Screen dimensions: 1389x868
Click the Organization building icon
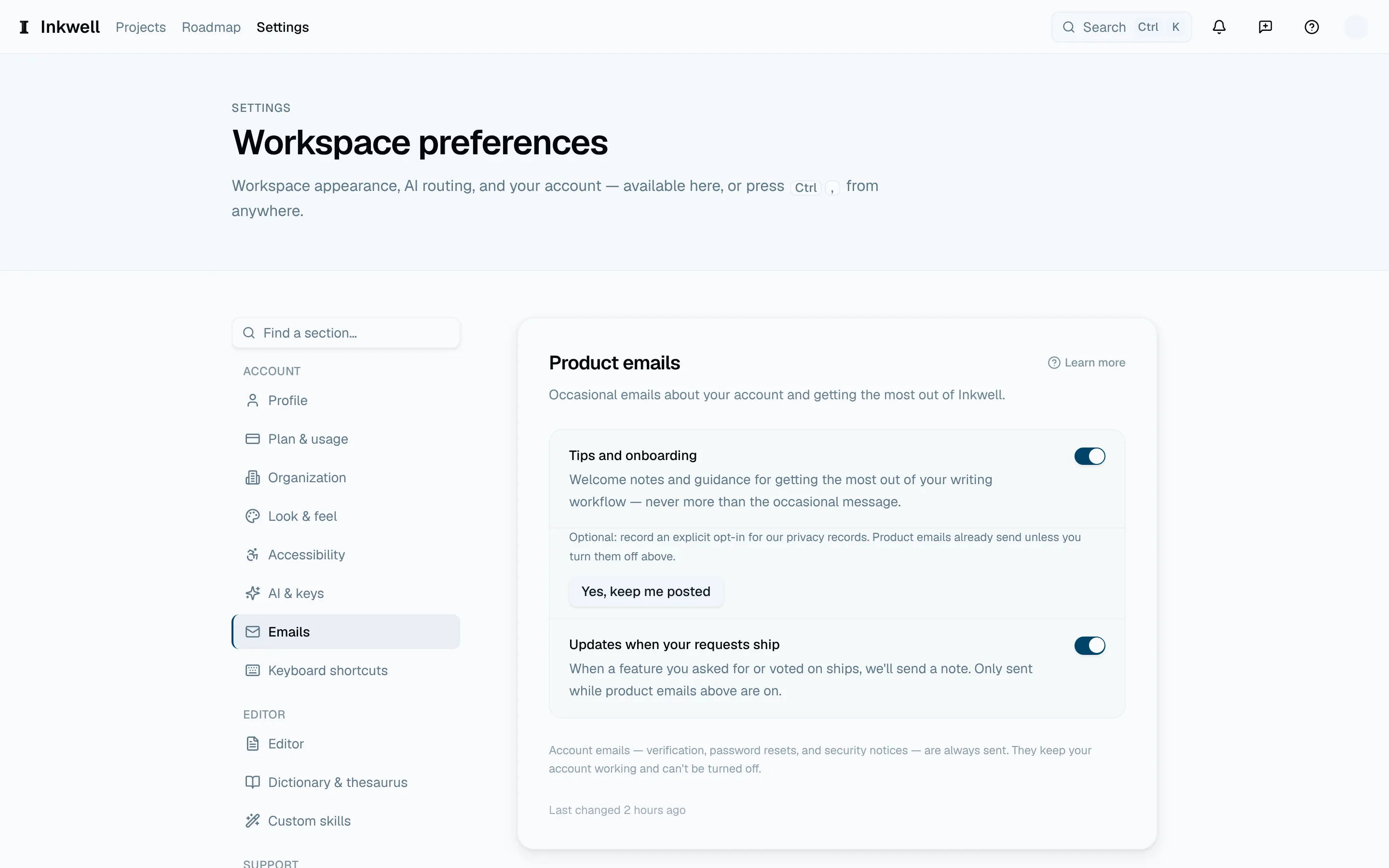(x=253, y=477)
